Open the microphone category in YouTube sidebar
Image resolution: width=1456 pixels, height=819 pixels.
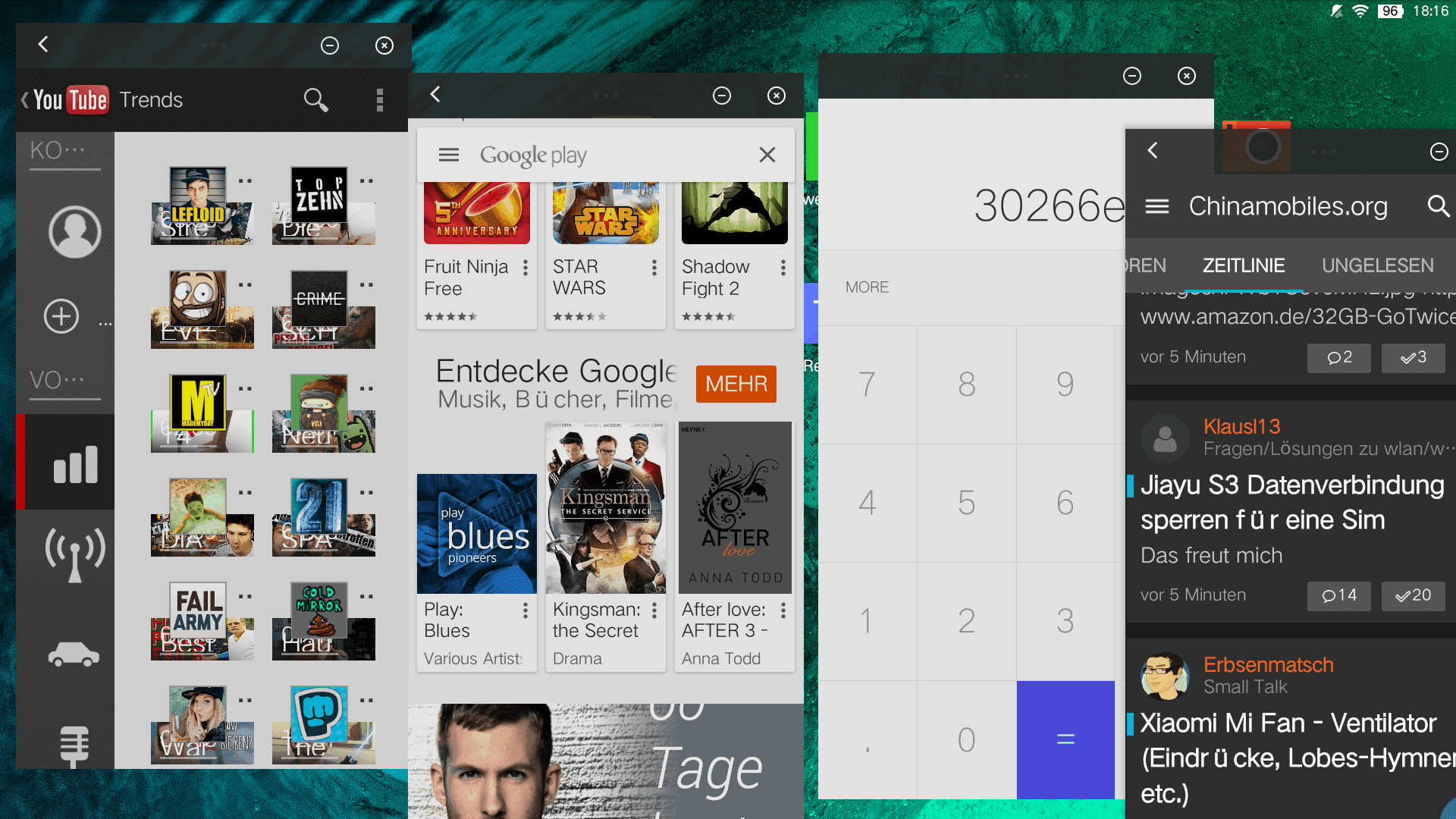pyautogui.click(x=74, y=745)
